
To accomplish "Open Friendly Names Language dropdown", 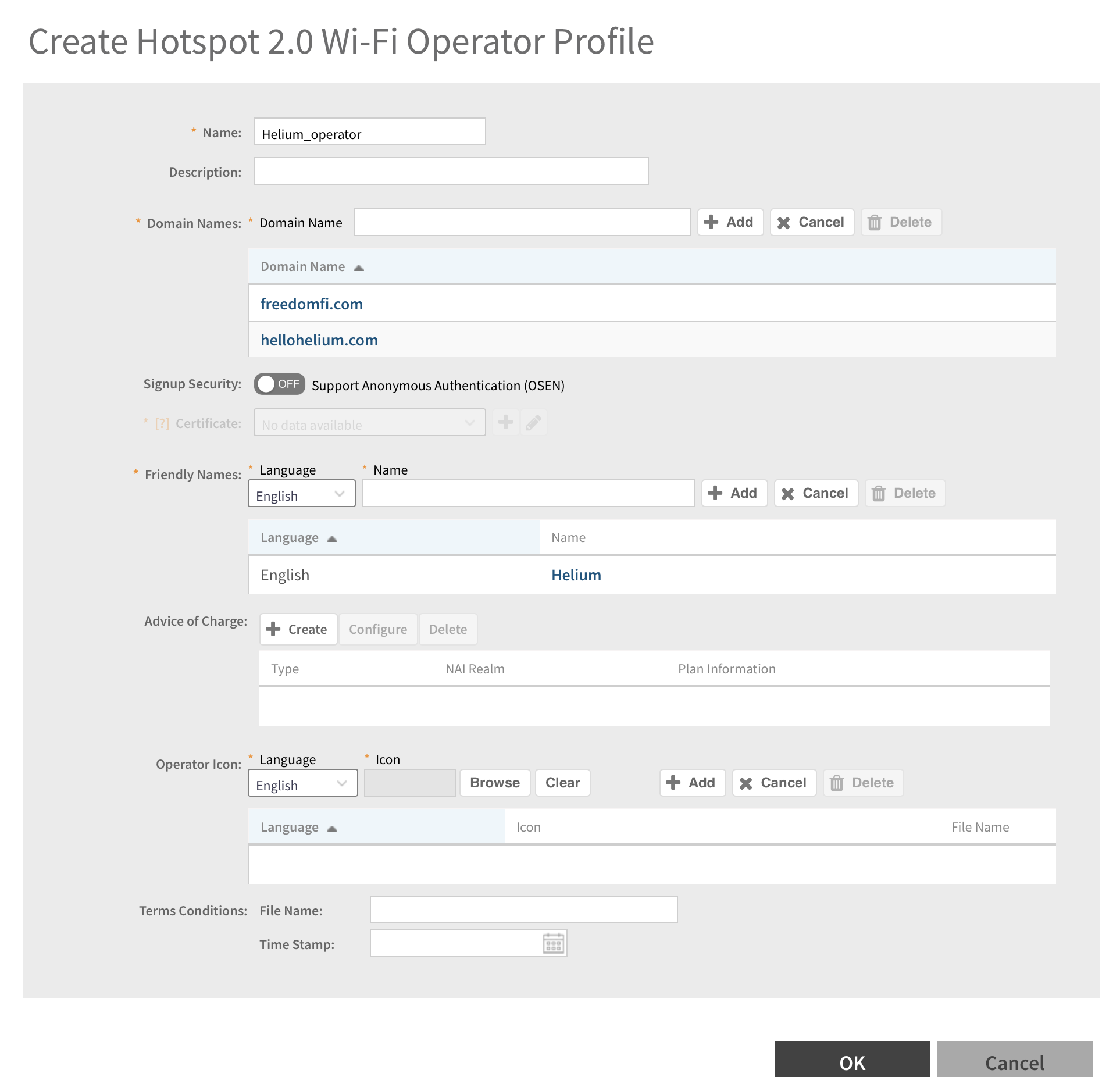I will [x=301, y=494].
